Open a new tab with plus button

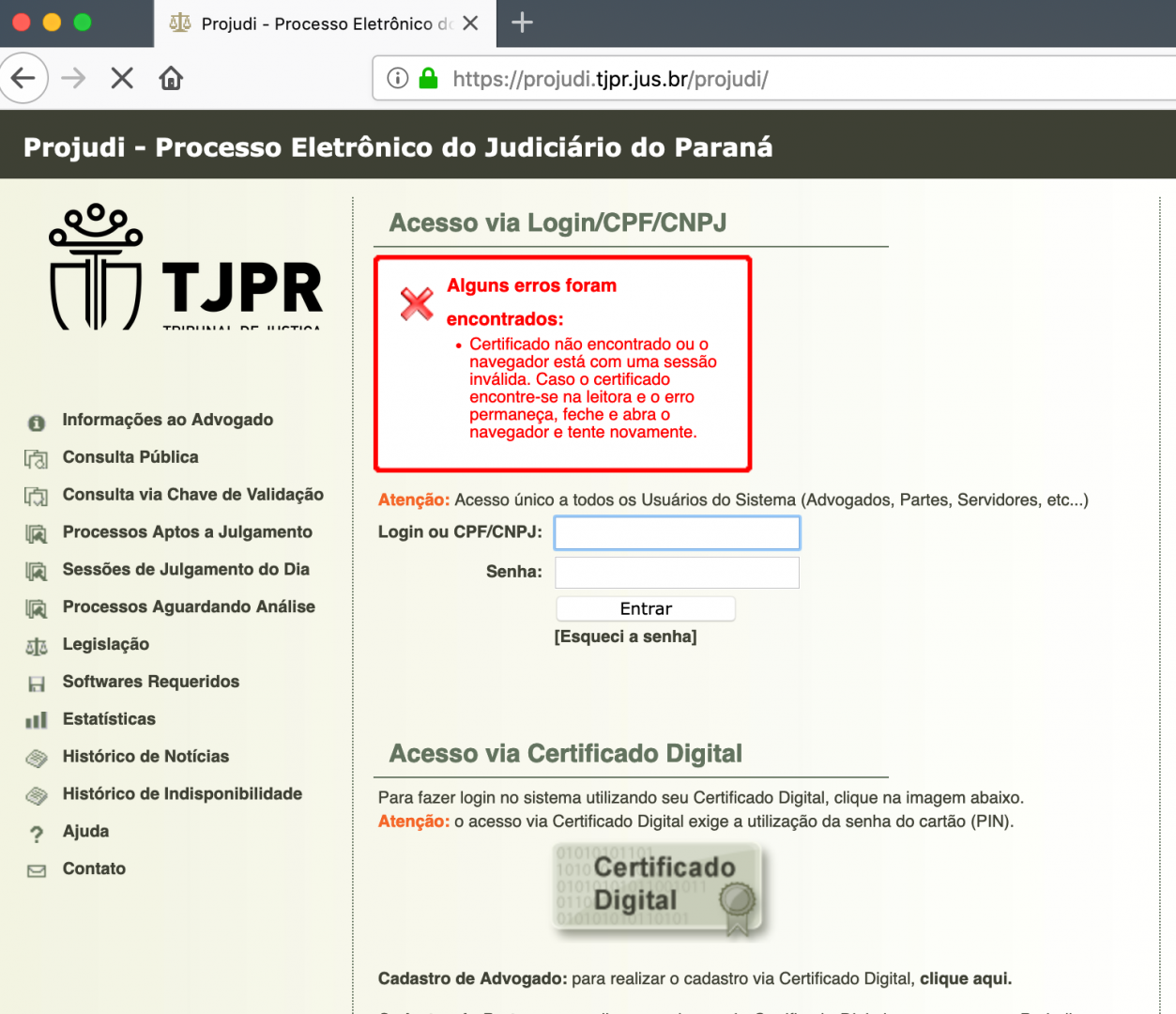tap(522, 23)
